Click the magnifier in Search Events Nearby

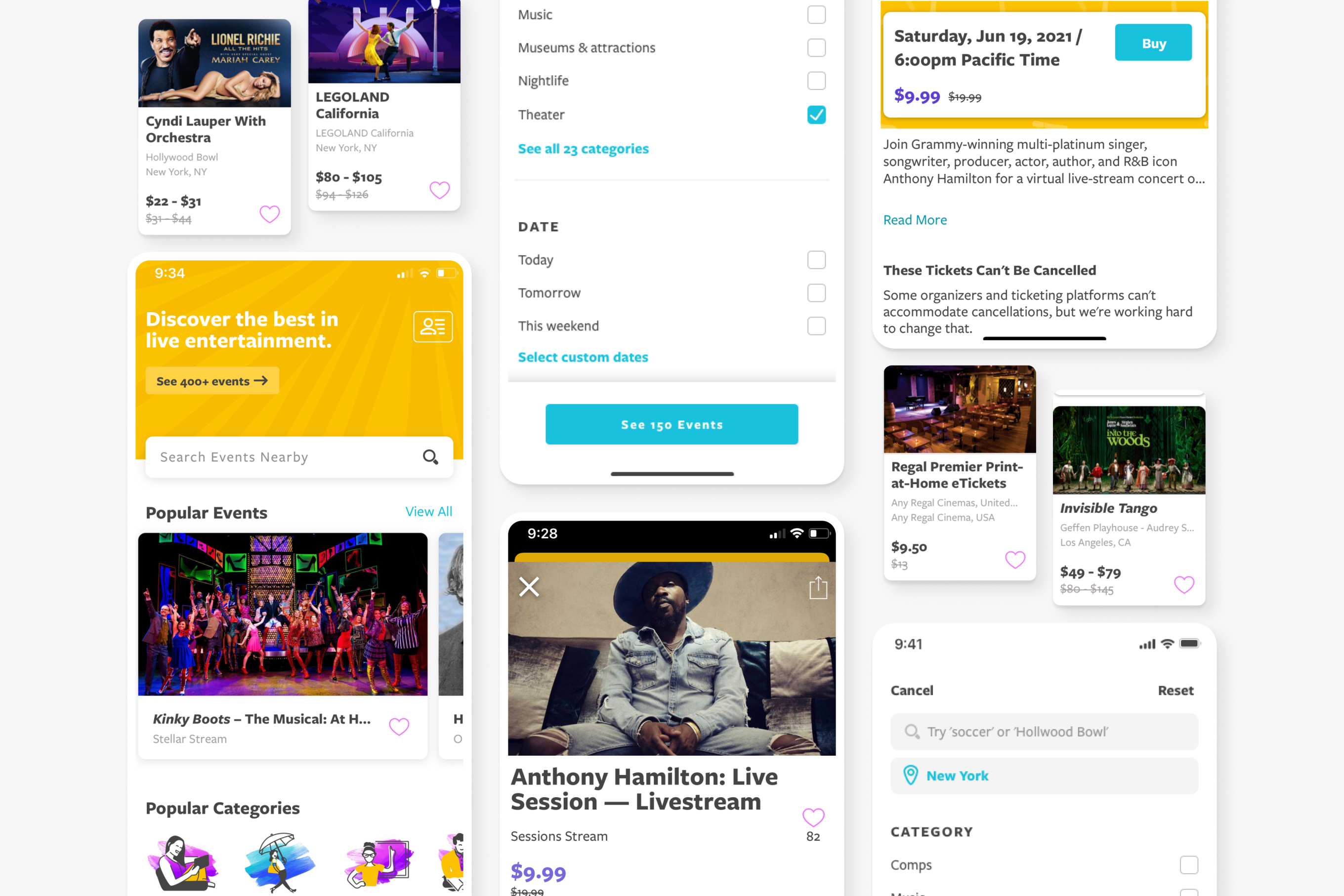[x=430, y=456]
